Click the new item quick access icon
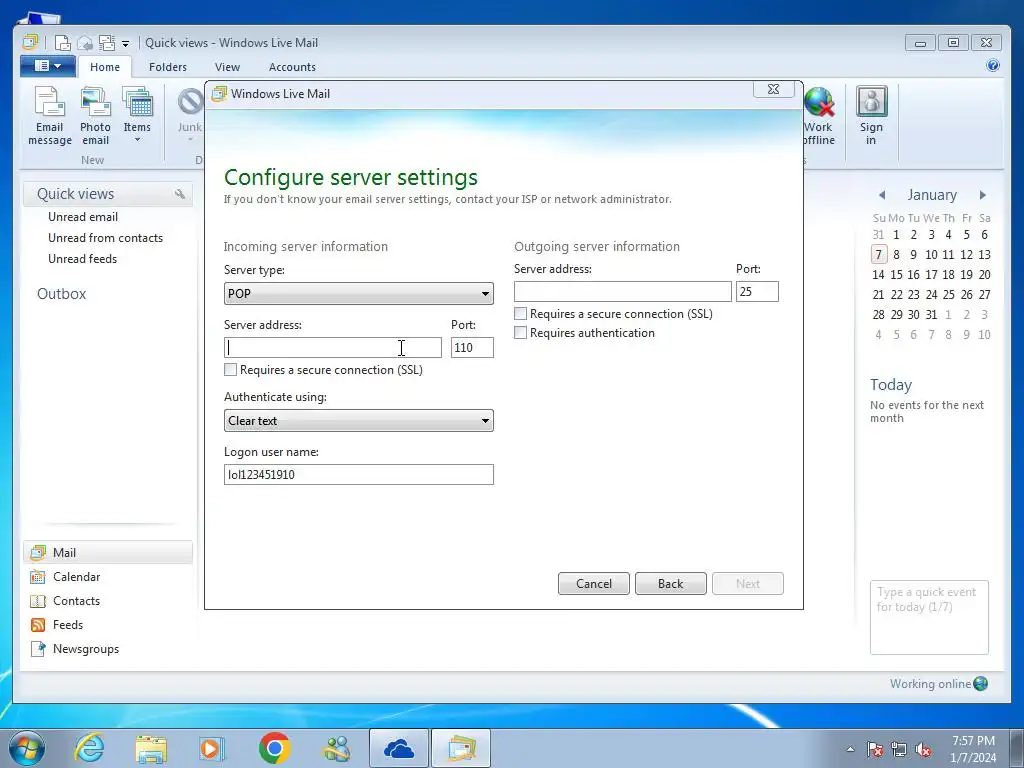This screenshot has width=1024, height=768. pos(63,43)
